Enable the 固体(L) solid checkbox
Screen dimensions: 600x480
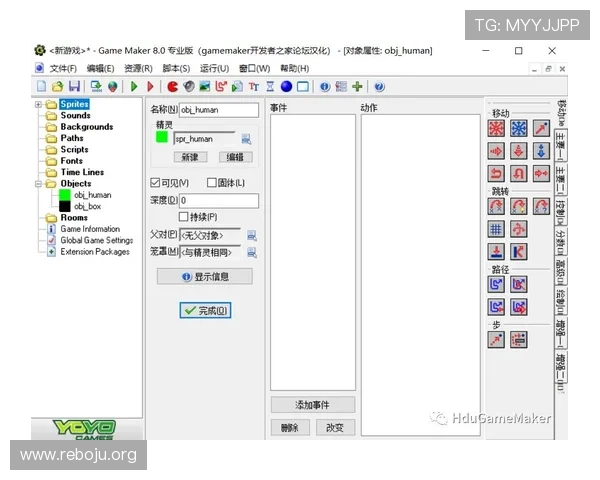212,183
